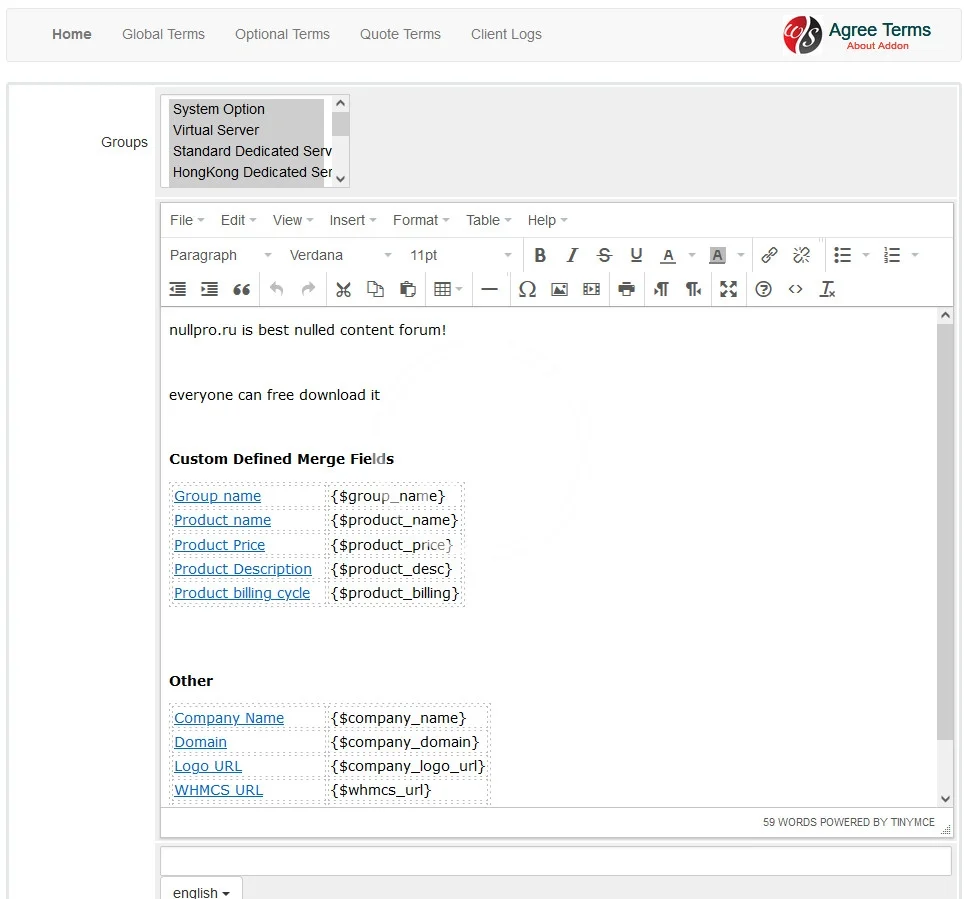The width and height of the screenshot is (964, 899).
Task: Open the text color picker arrow
Action: [x=691, y=255]
